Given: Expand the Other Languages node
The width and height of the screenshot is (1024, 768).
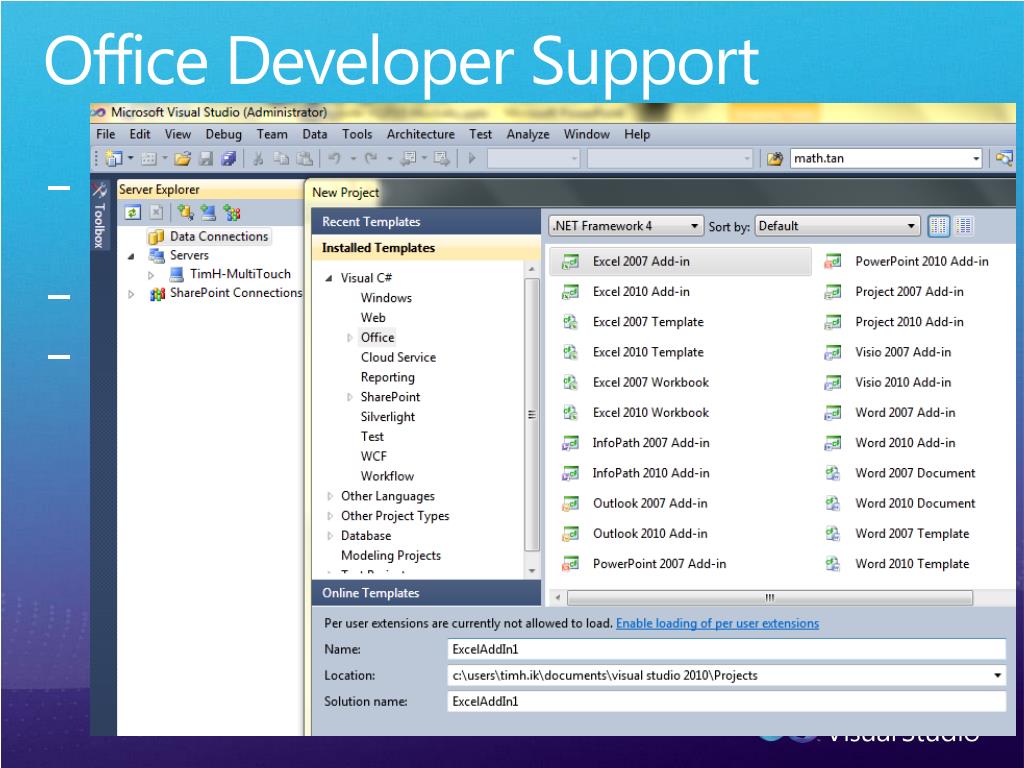Looking at the screenshot, I should [330, 496].
